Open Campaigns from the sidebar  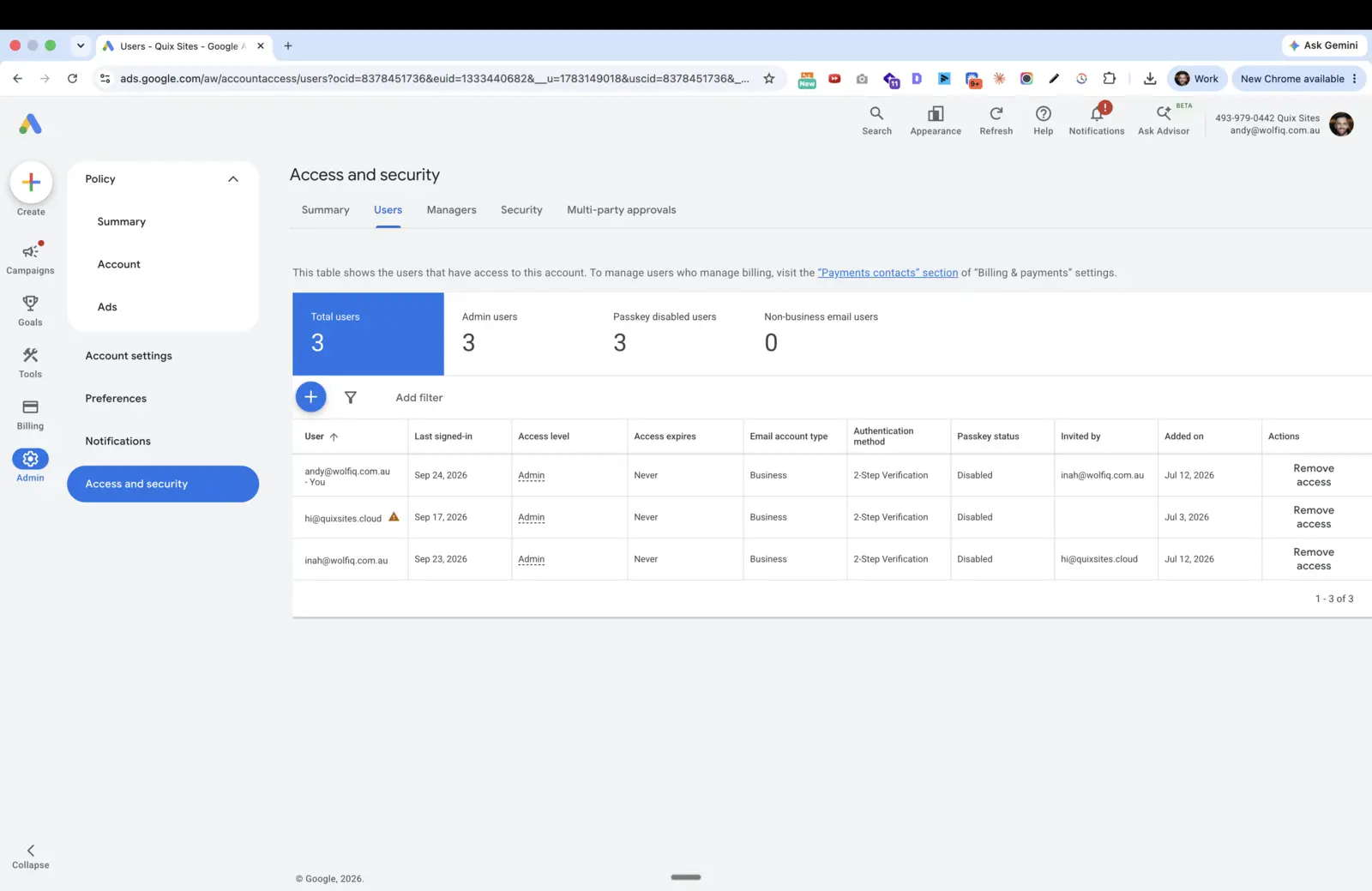click(x=30, y=258)
